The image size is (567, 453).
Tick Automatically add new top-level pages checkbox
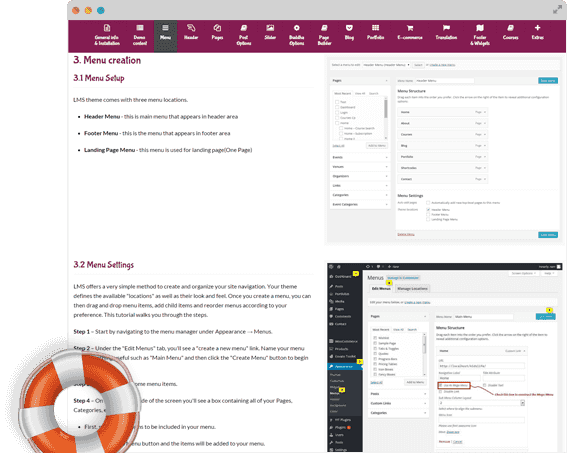(x=428, y=203)
